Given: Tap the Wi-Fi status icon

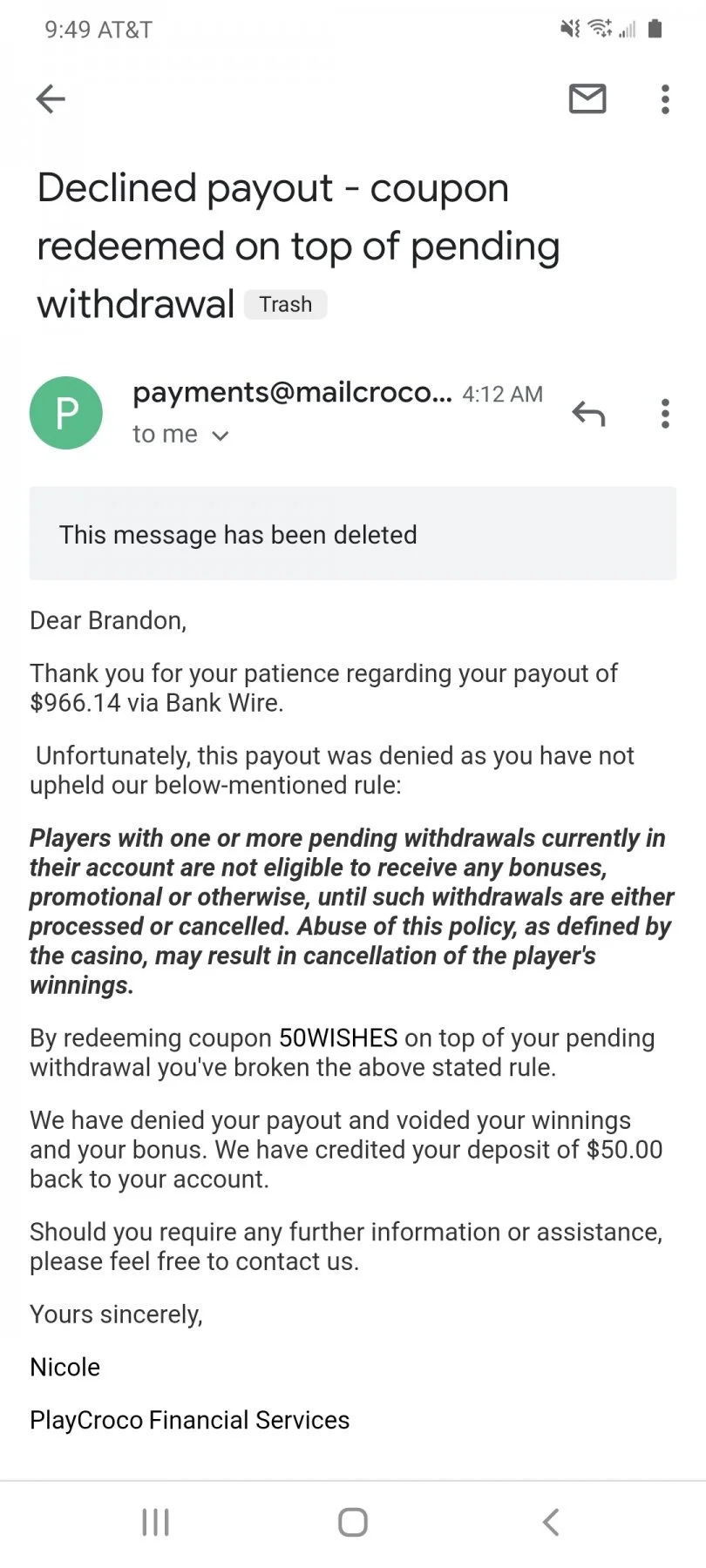Looking at the screenshot, I should coord(600,29).
